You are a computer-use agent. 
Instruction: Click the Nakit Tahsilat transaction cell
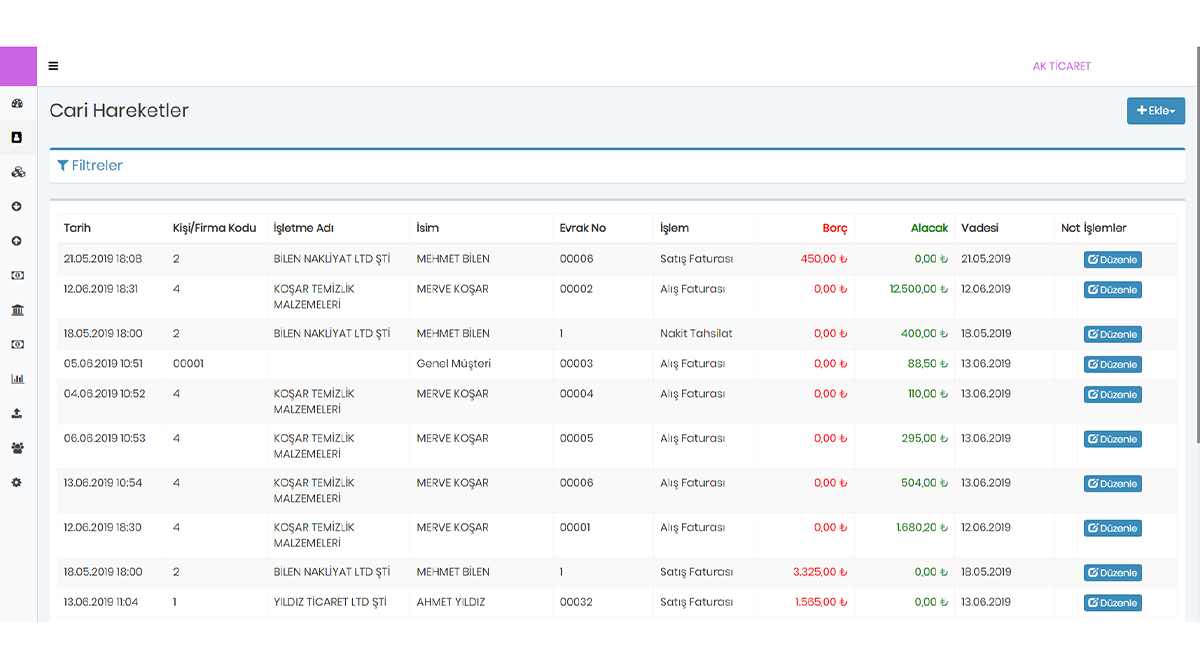[696, 334]
